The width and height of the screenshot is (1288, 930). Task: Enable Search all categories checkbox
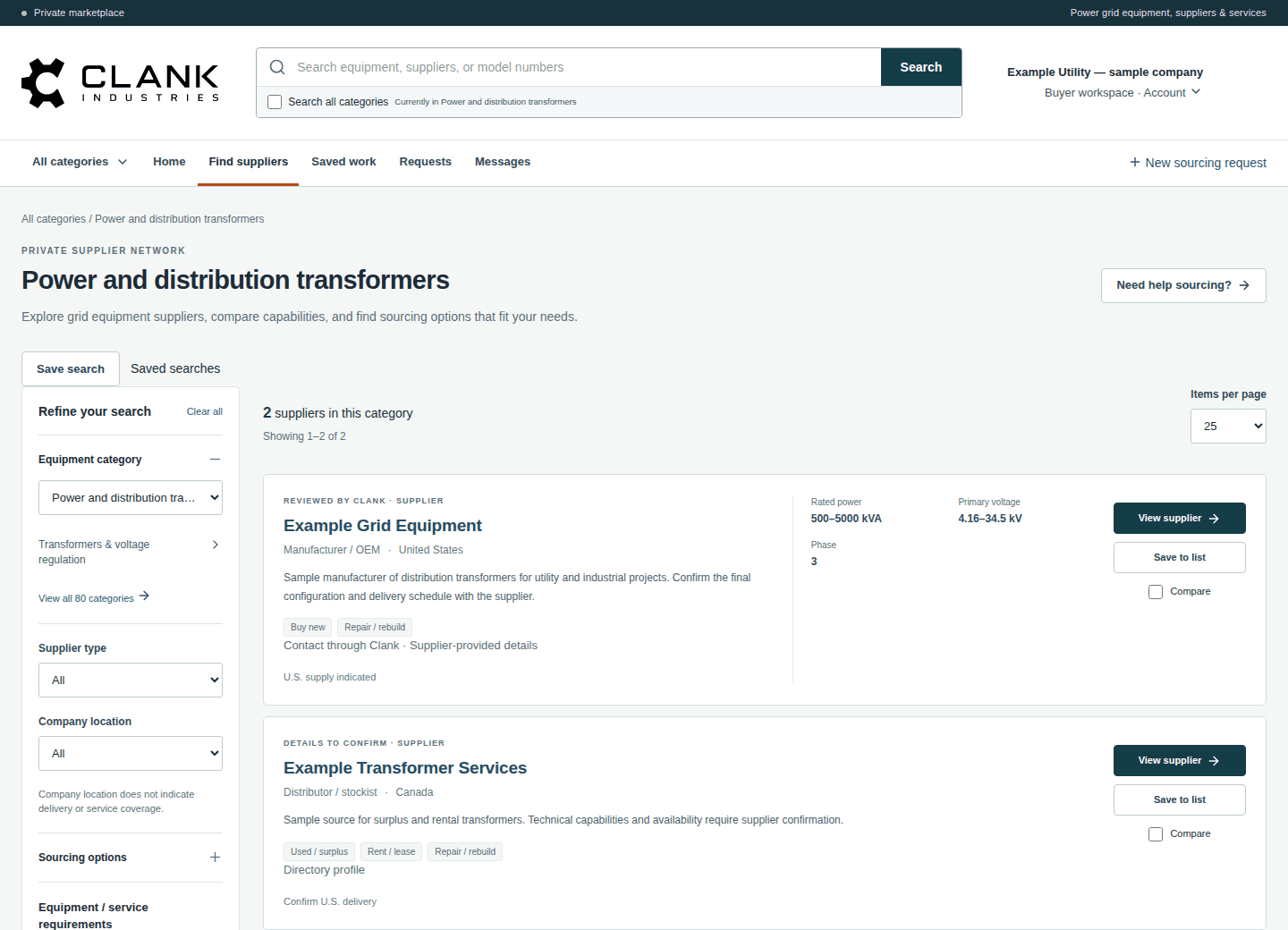275,102
